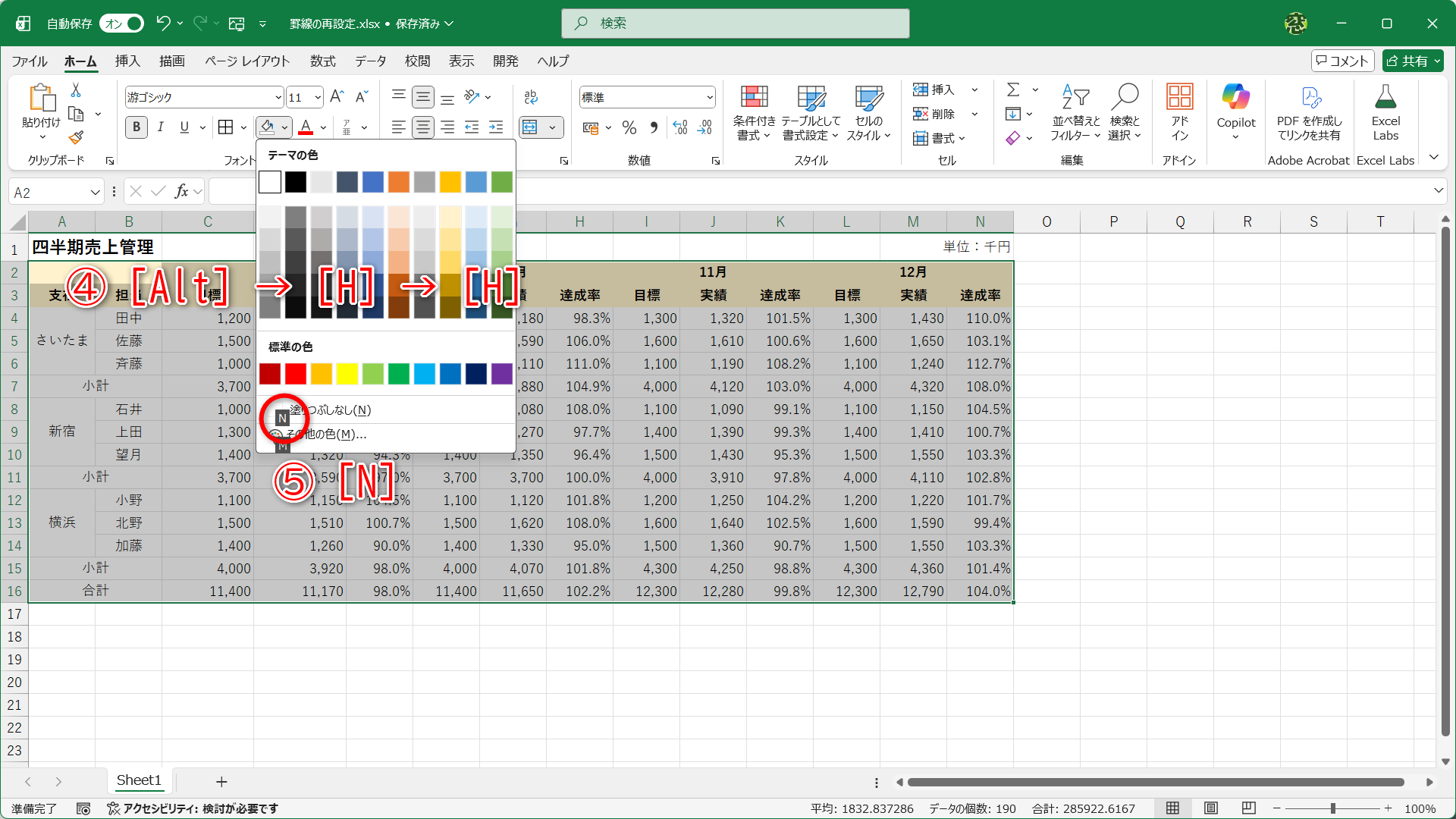
Task: Choose 塗りつぶしなし from the color menu
Action: point(330,409)
